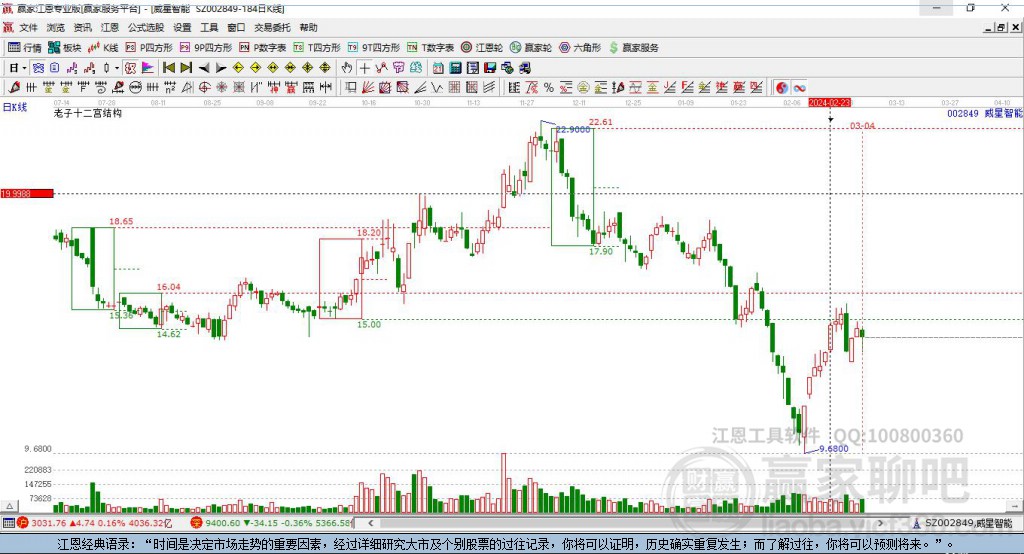Viewport: 1024px width, 554px height.
Task: Click the horizontal scrollbar left arrow
Action: click(370, 523)
